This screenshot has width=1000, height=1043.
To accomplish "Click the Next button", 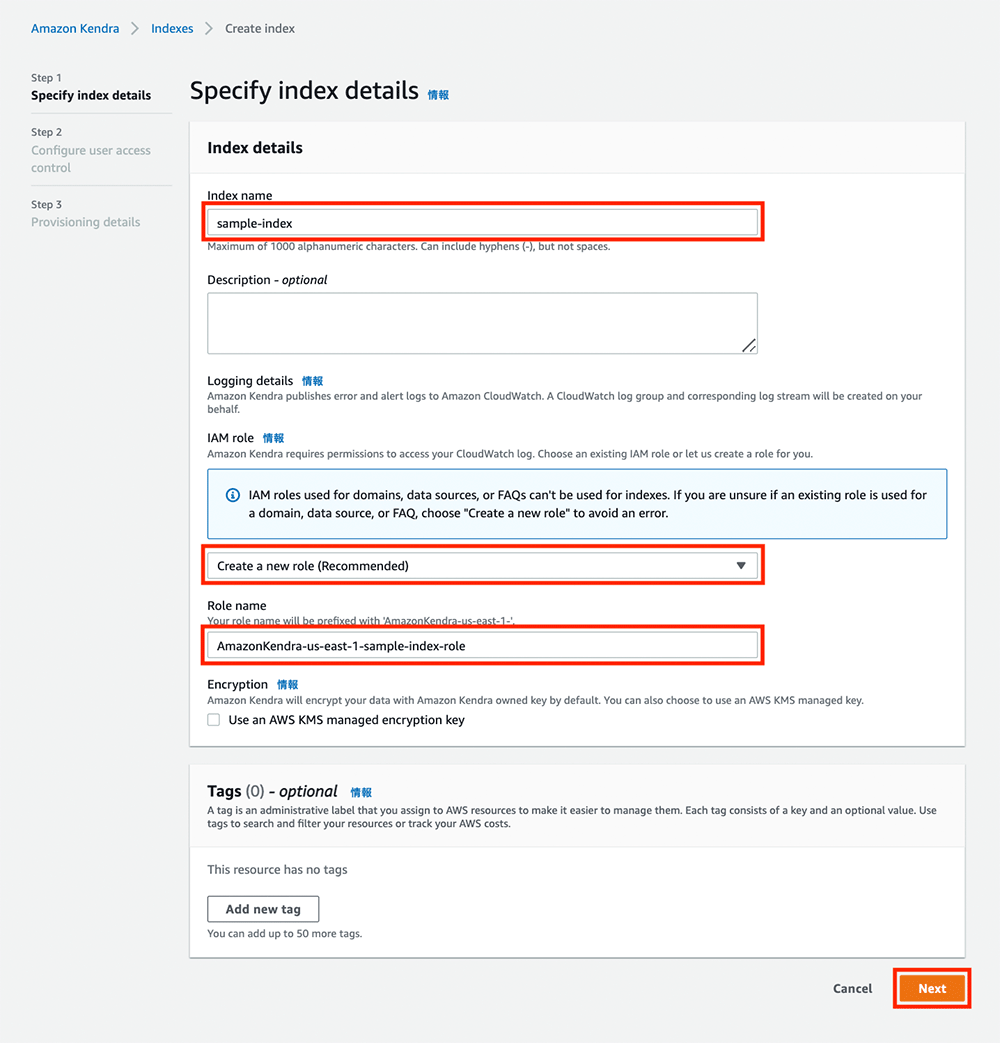I will [931, 988].
